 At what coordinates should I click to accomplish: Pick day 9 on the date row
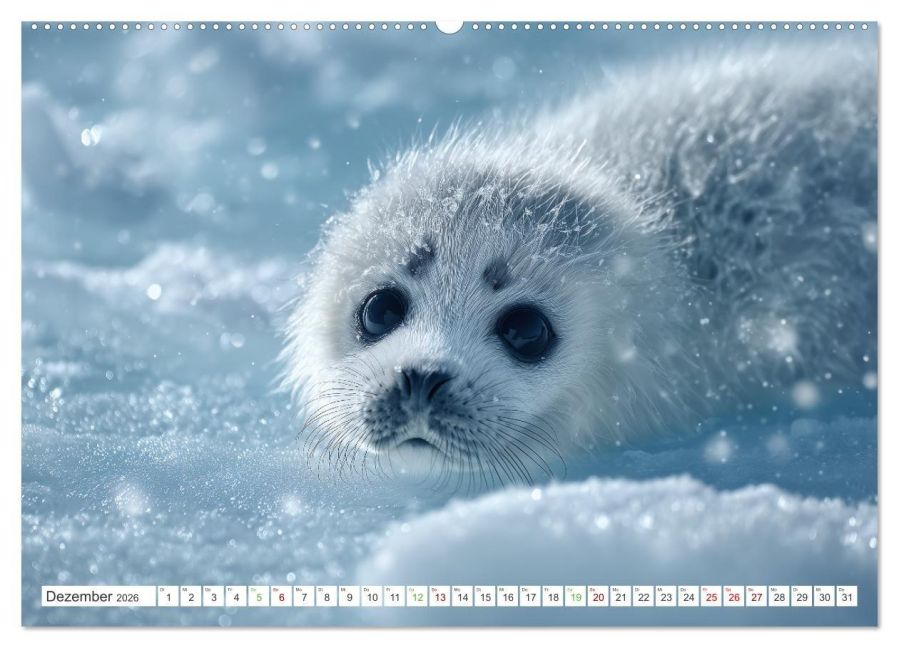click(x=349, y=596)
